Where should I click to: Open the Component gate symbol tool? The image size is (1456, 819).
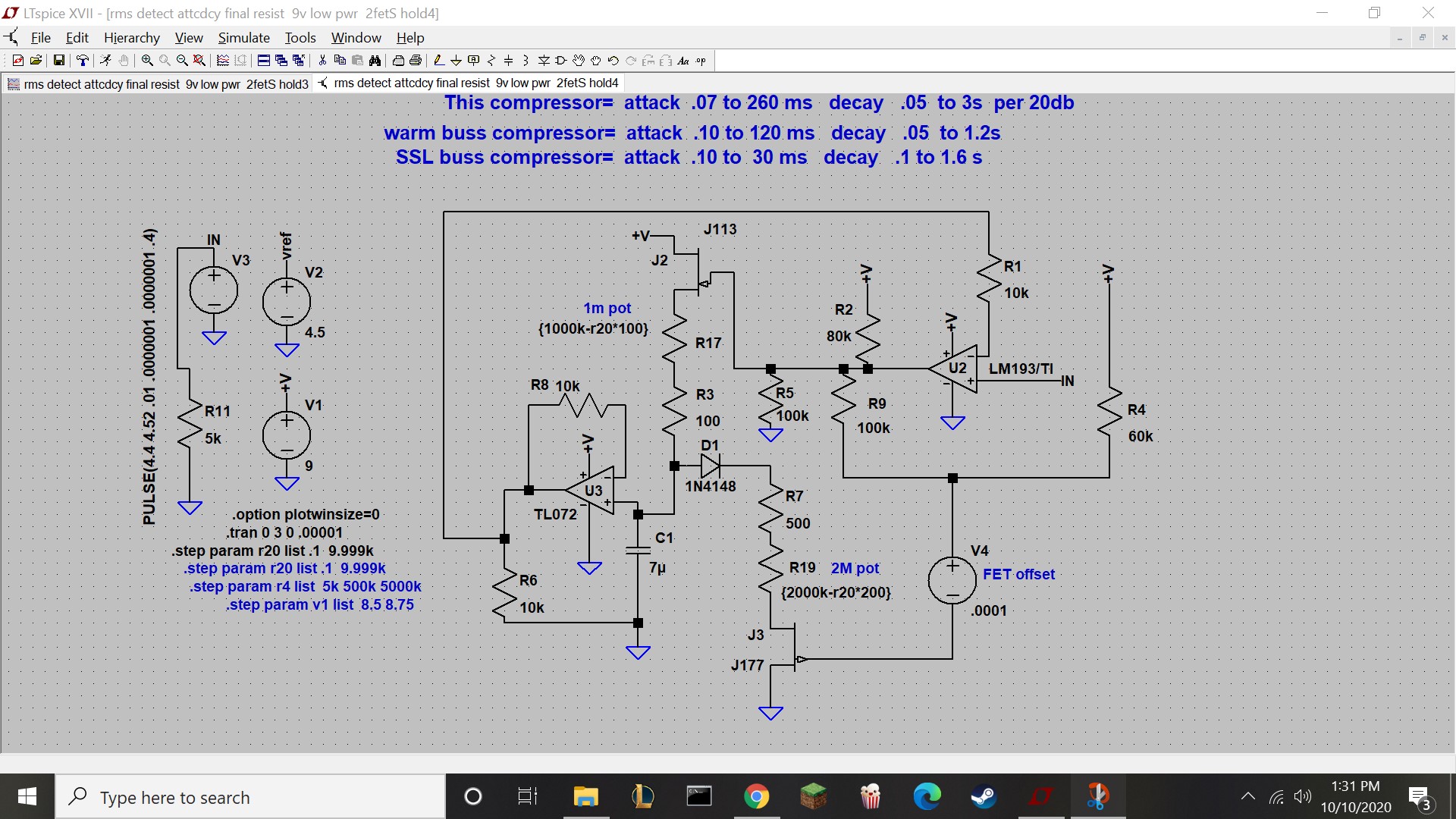click(561, 61)
